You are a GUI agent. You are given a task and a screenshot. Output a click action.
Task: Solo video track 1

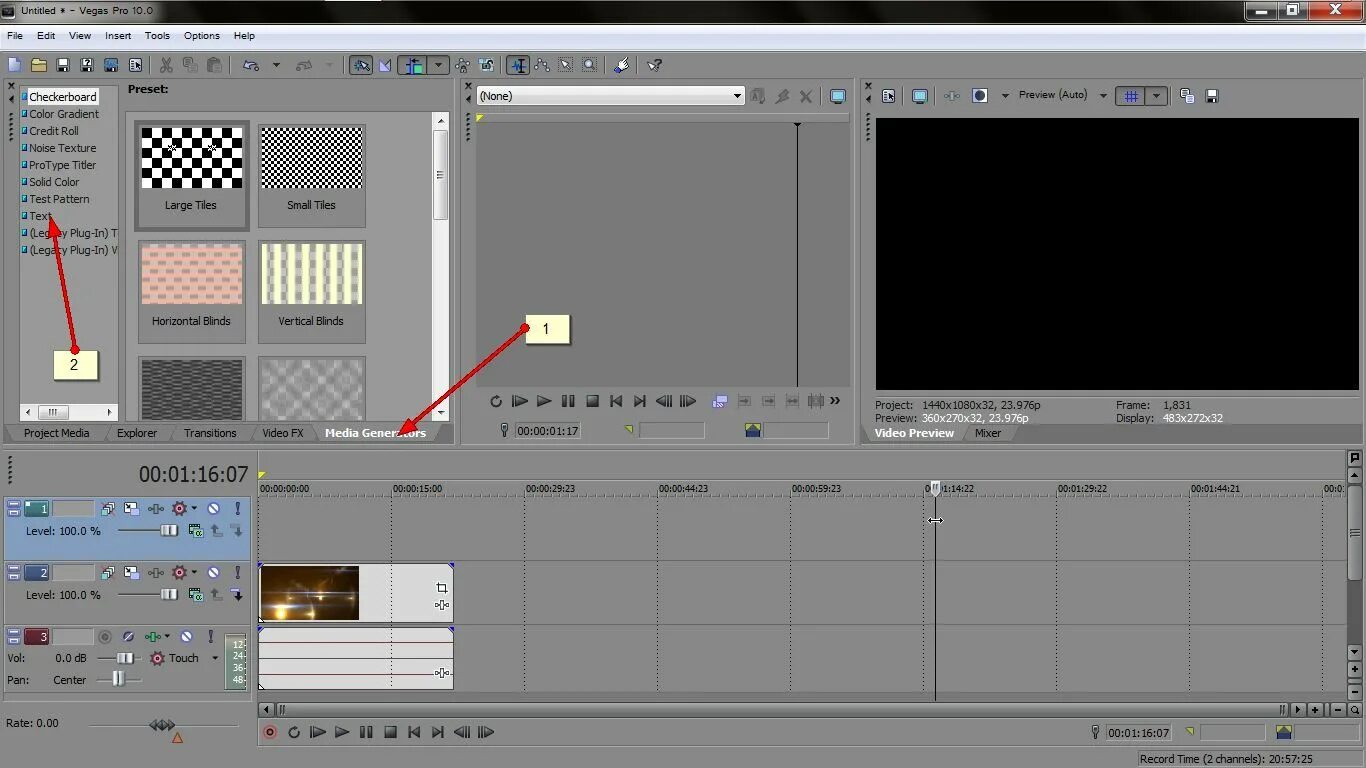click(237, 509)
